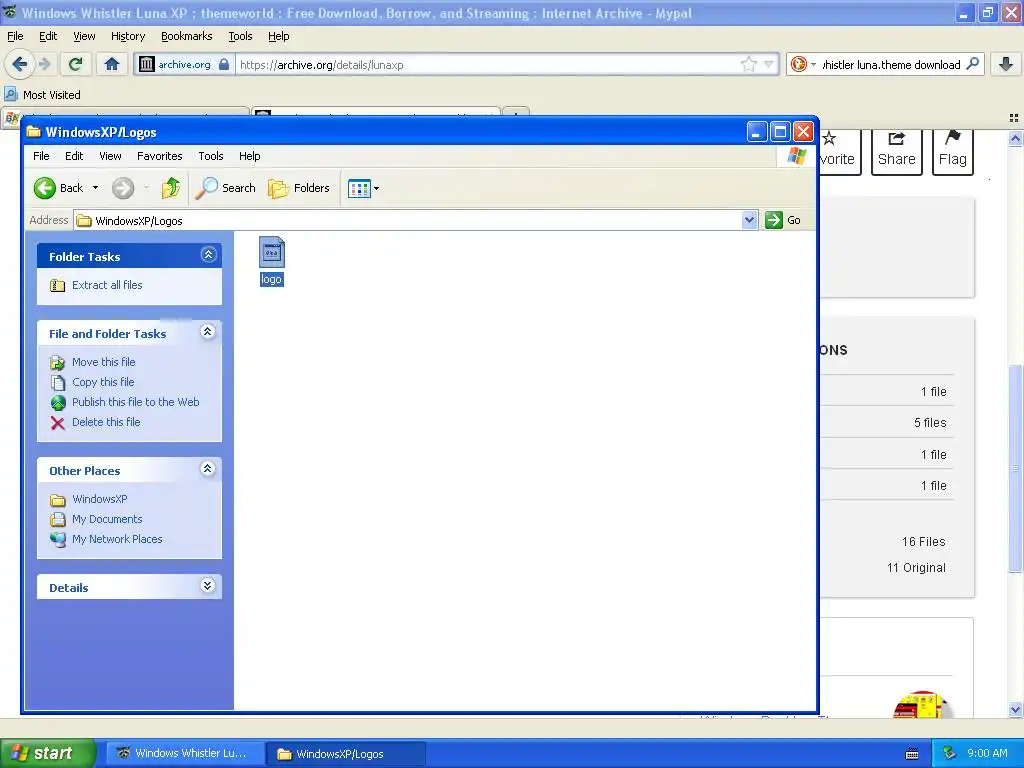Click Copy this file
The image size is (1024, 768).
tap(103, 382)
